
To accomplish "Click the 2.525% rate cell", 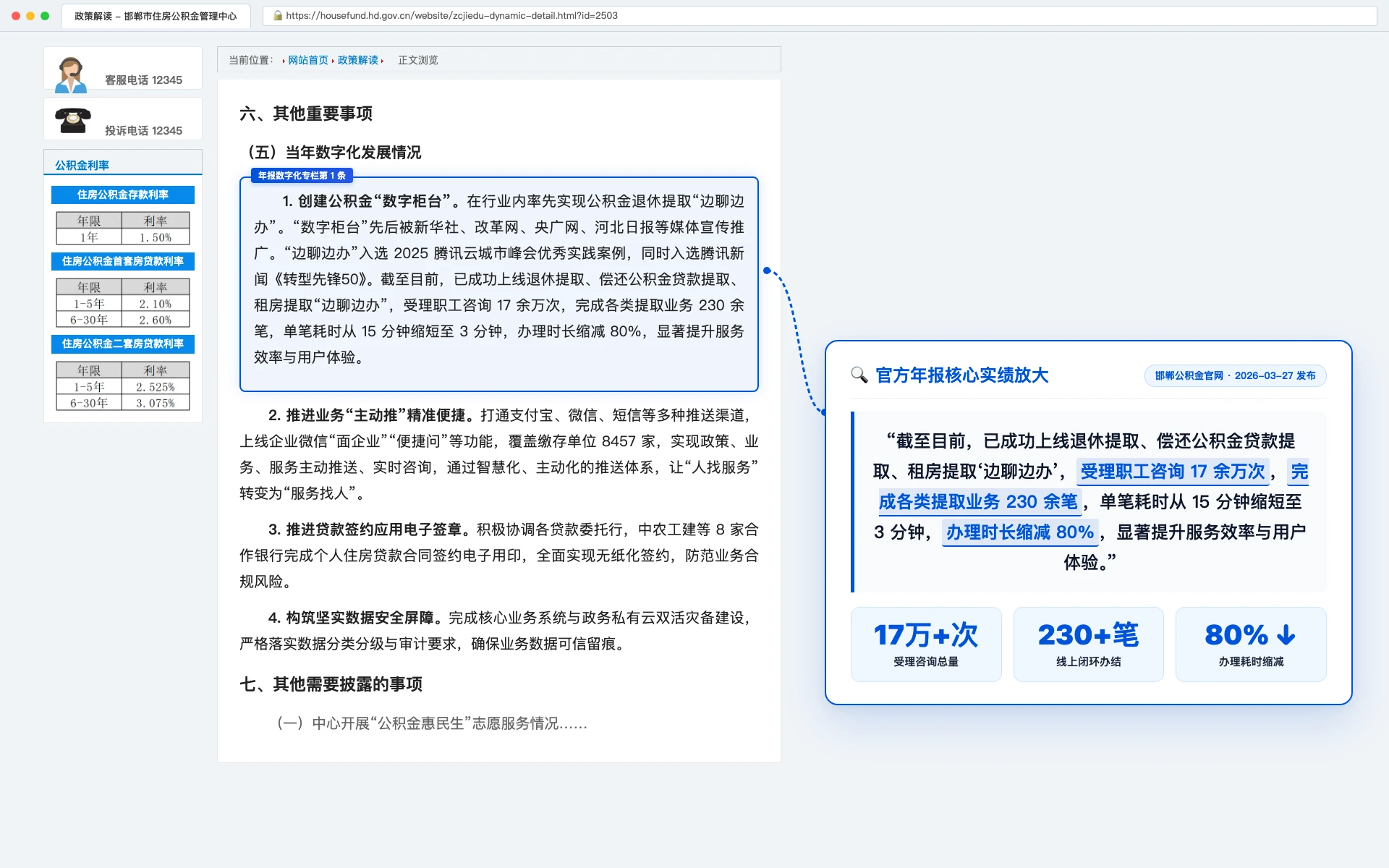I will coord(156,387).
